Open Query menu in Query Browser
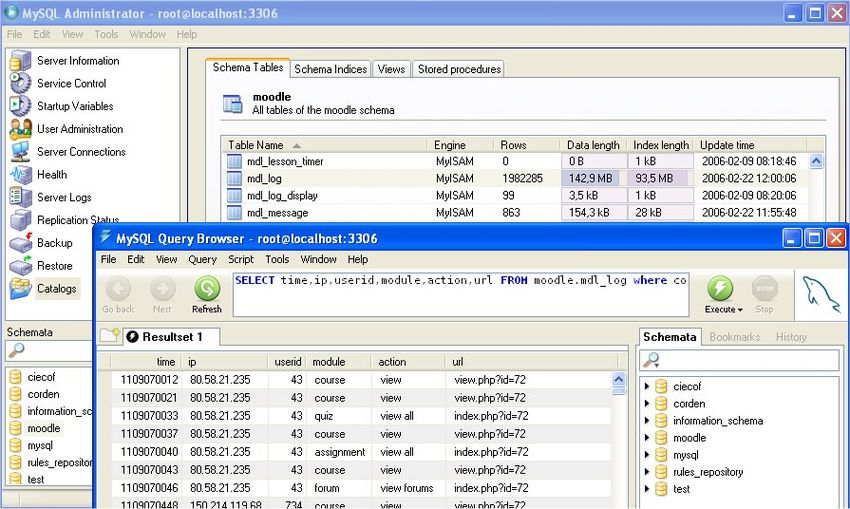850x509 pixels. coord(202,259)
